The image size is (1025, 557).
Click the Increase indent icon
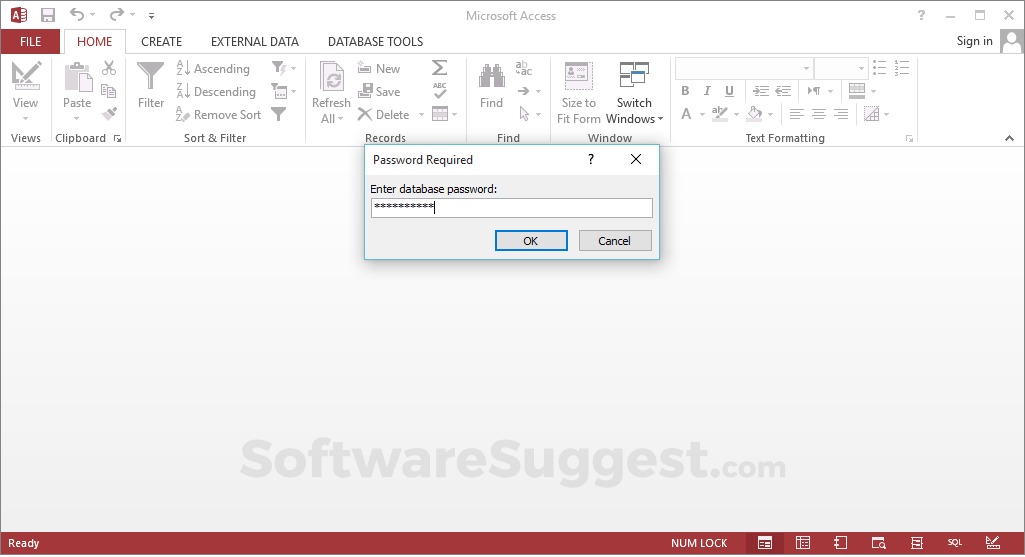click(760, 91)
